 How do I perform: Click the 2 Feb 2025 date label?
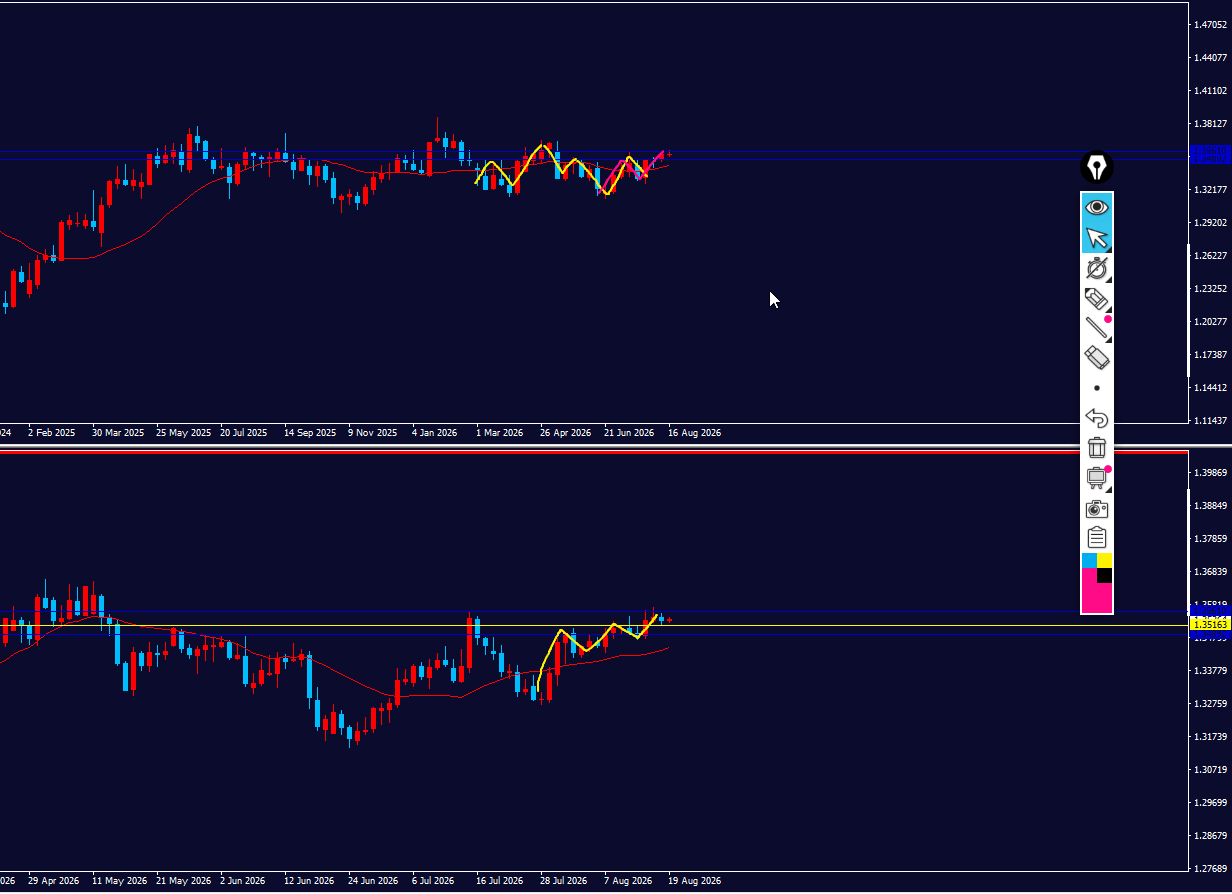pyautogui.click(x=52, y=433)
